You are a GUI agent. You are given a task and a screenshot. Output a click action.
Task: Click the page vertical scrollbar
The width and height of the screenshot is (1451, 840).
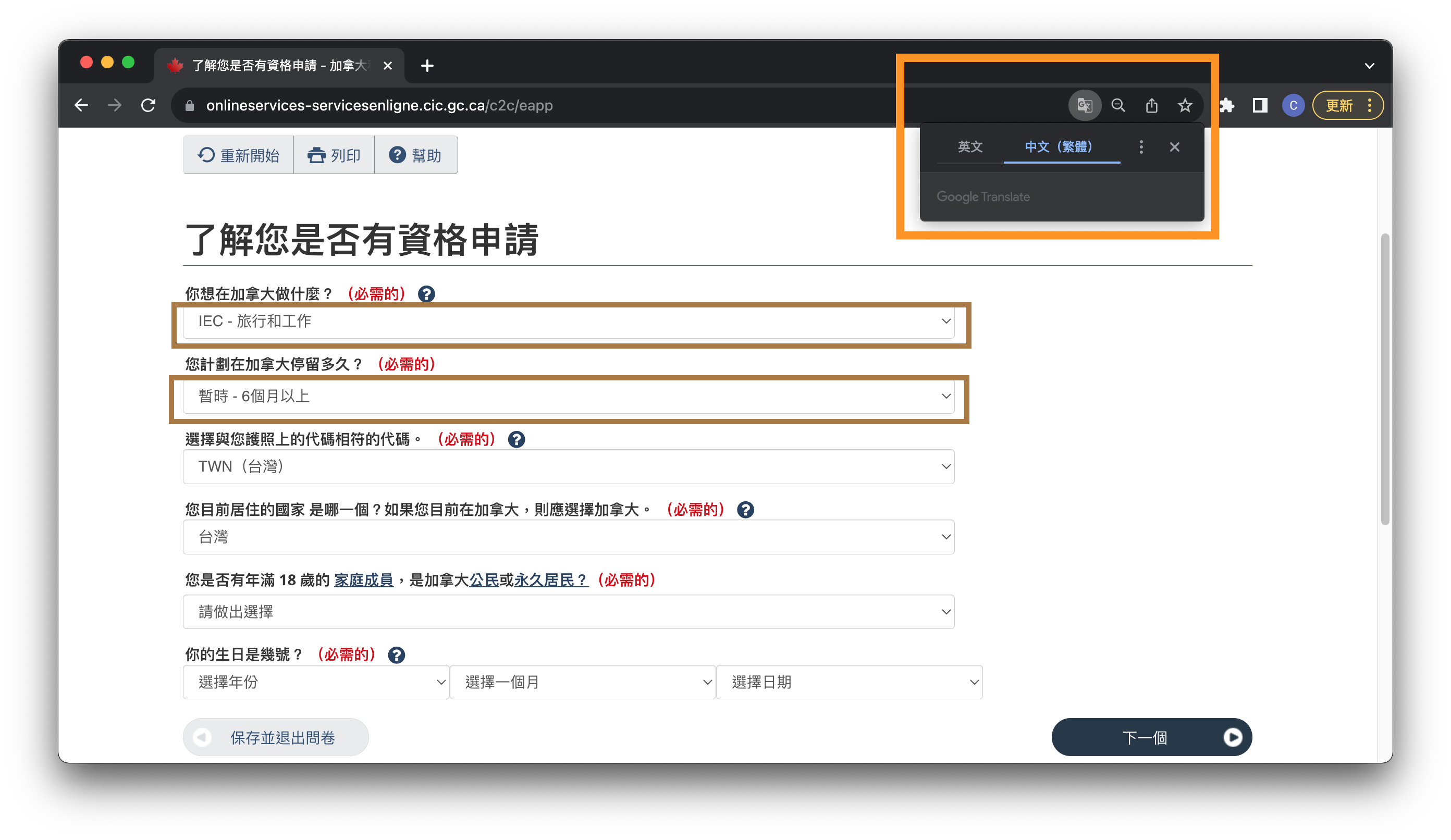1385,380
